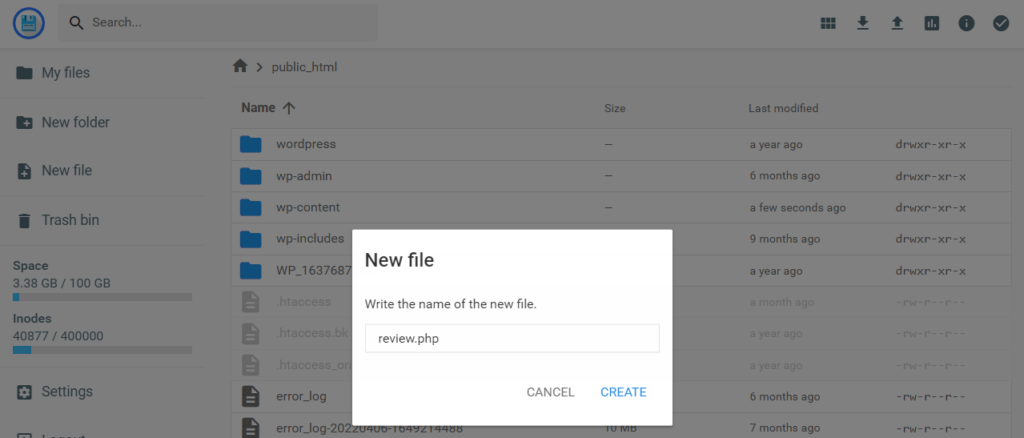Viewport: 1024px width, 438px height.
Task: Select the wordpress folder name
Action: click(x=306, y=144)
